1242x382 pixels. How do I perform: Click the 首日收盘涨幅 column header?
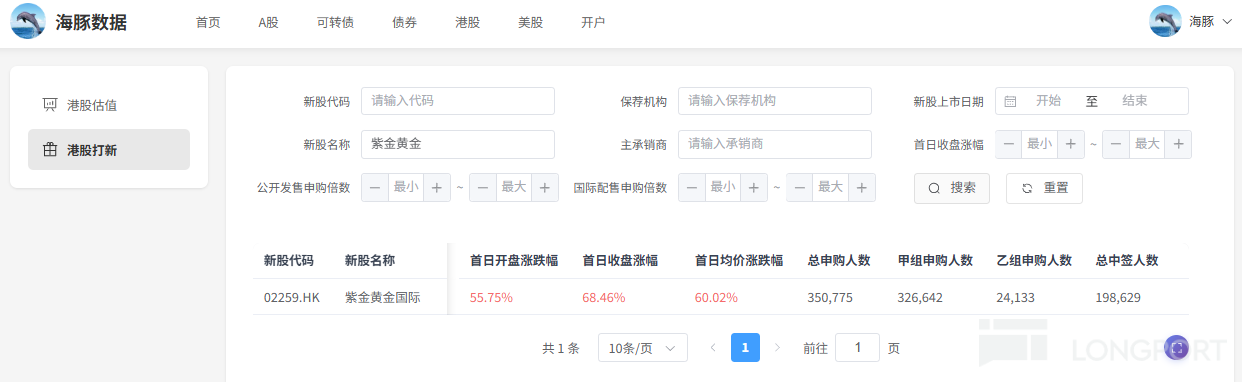[620, 261]
